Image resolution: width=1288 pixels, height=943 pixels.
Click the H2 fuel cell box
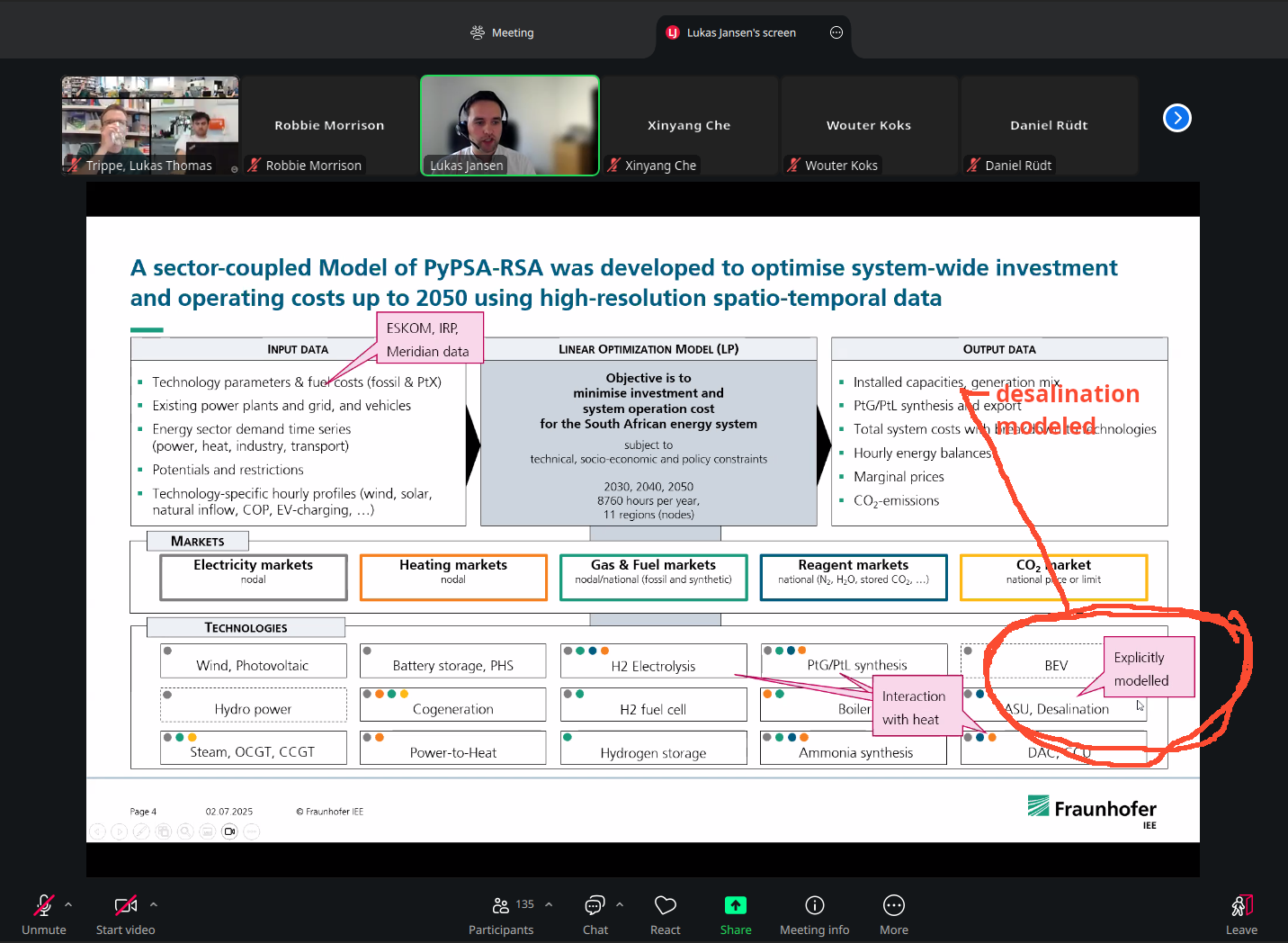(654, 705)
